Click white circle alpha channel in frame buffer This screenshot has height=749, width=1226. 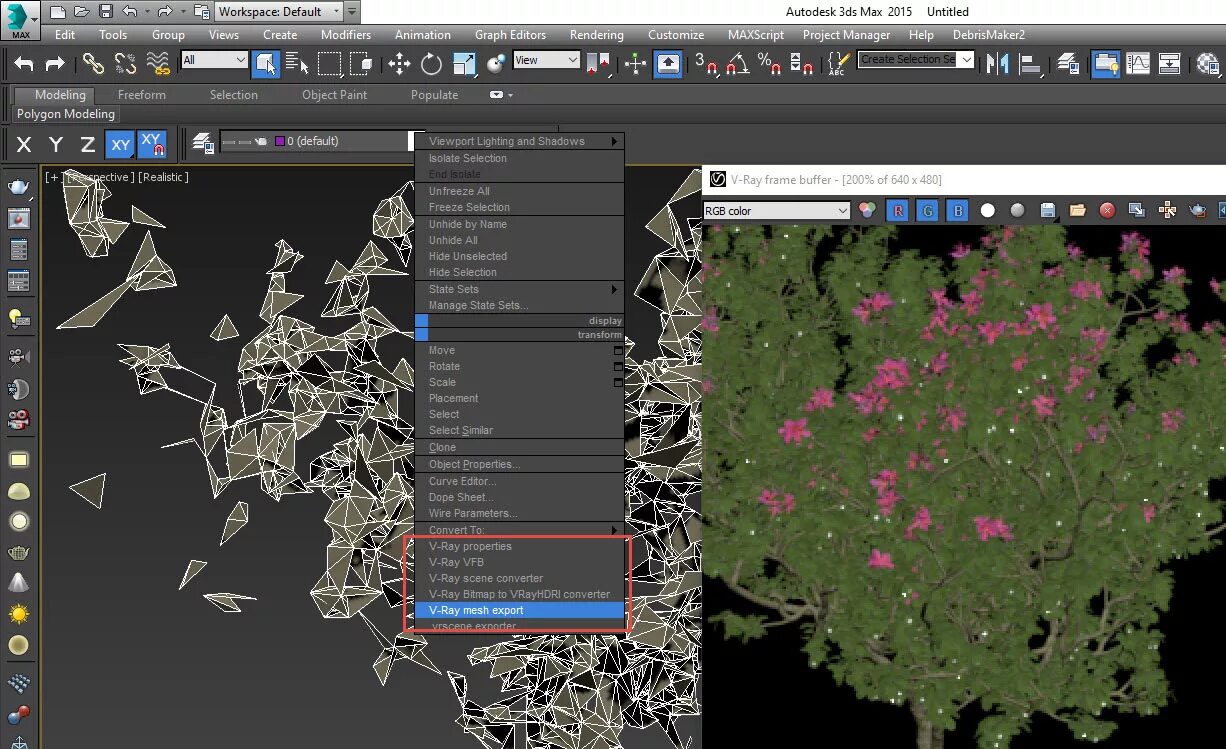click(988, 210)
